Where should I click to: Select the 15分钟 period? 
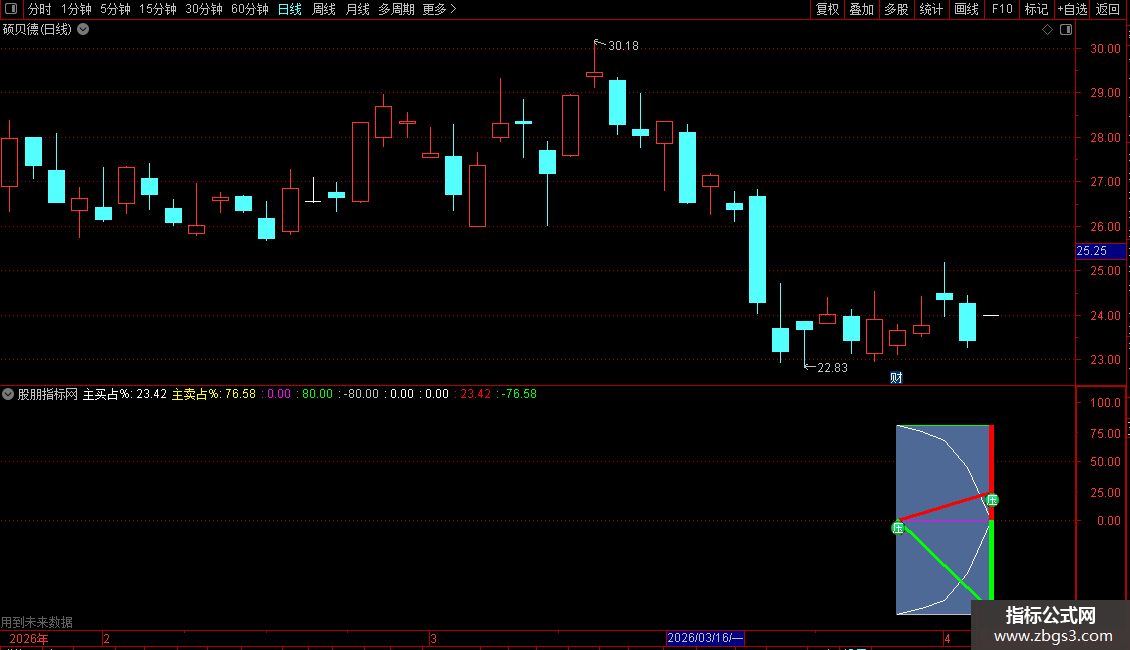pyautogui.click(x=158, y=9)
